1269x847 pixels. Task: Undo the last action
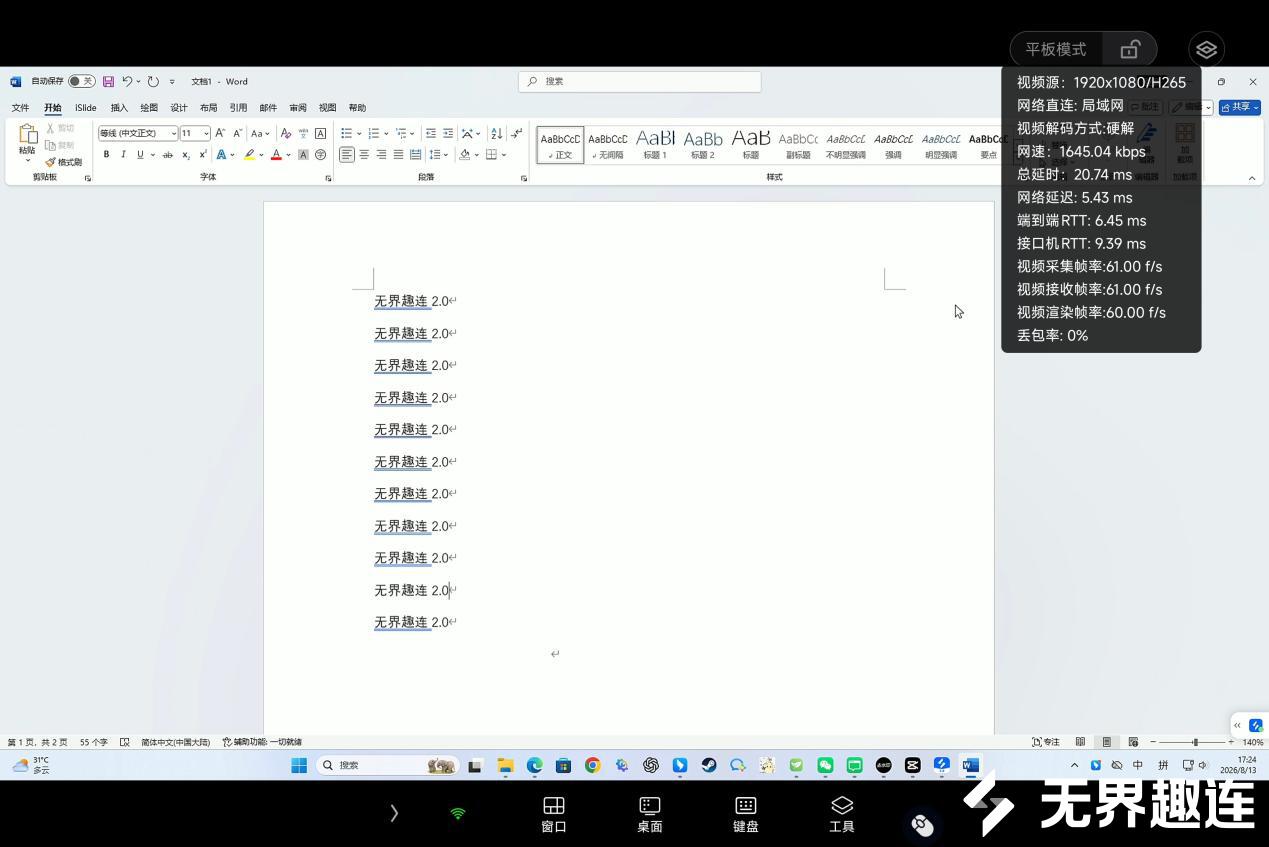coord(127,82)
